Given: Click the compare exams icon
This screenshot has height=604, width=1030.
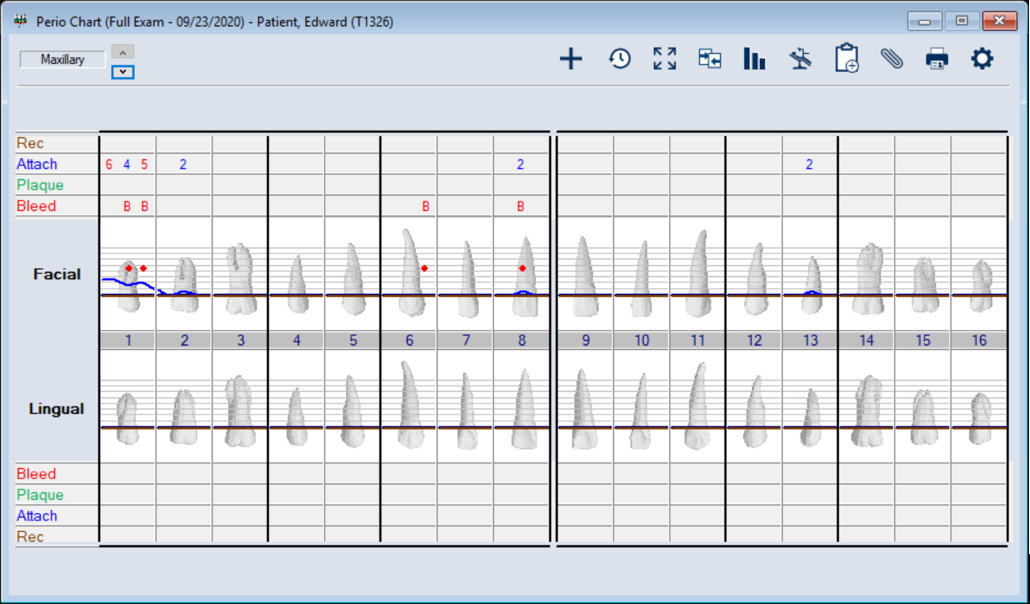Looking at the screenshot, I should pos(710,59).
